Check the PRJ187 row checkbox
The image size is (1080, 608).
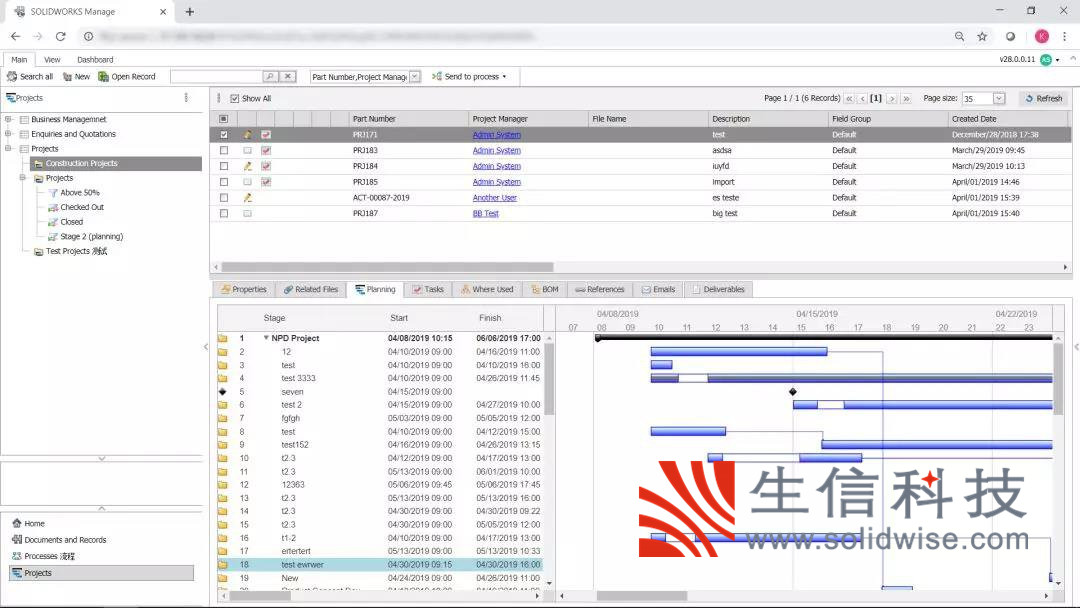(224, 213)
